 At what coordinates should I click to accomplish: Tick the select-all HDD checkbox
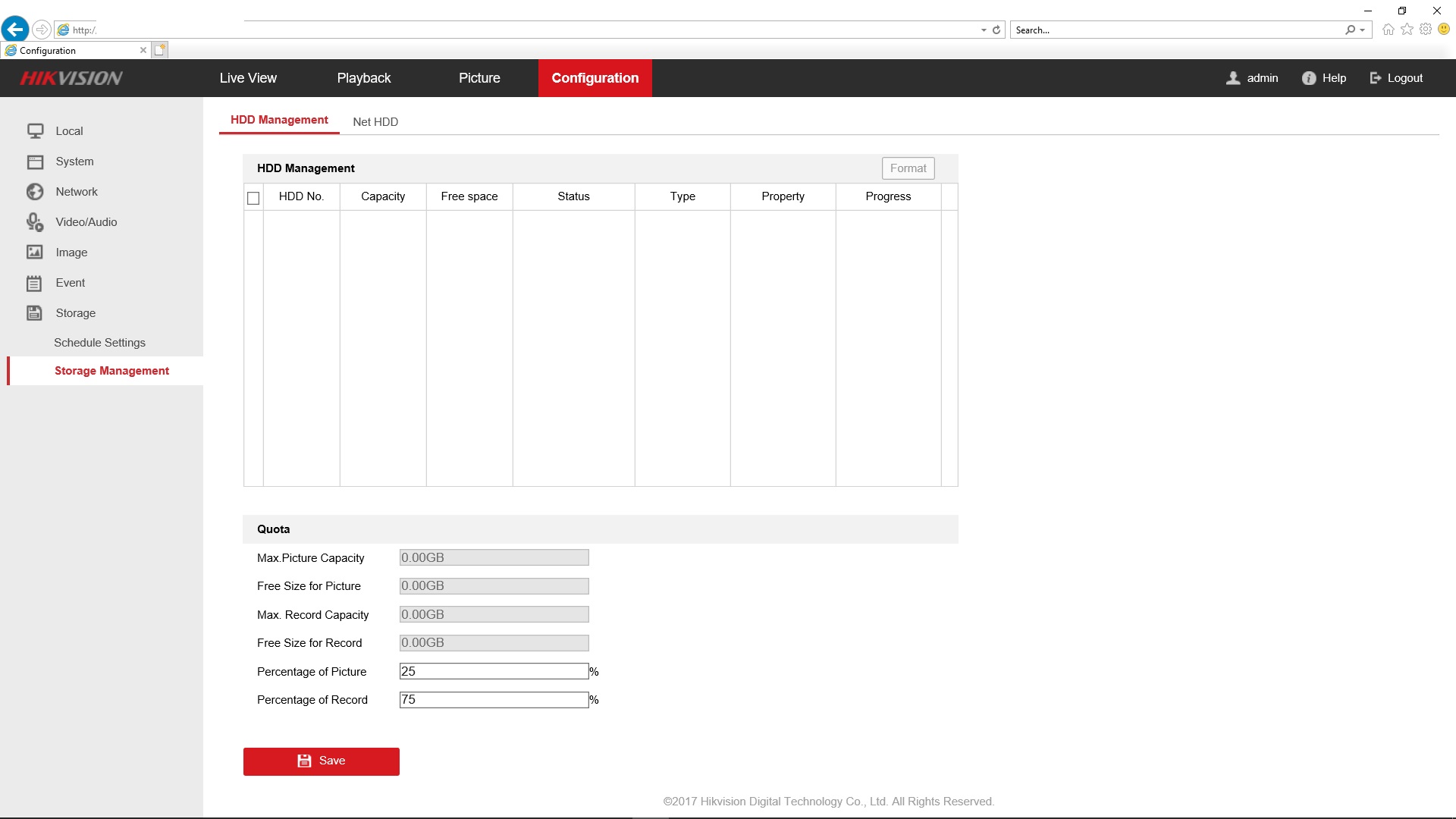click(253, 198)
